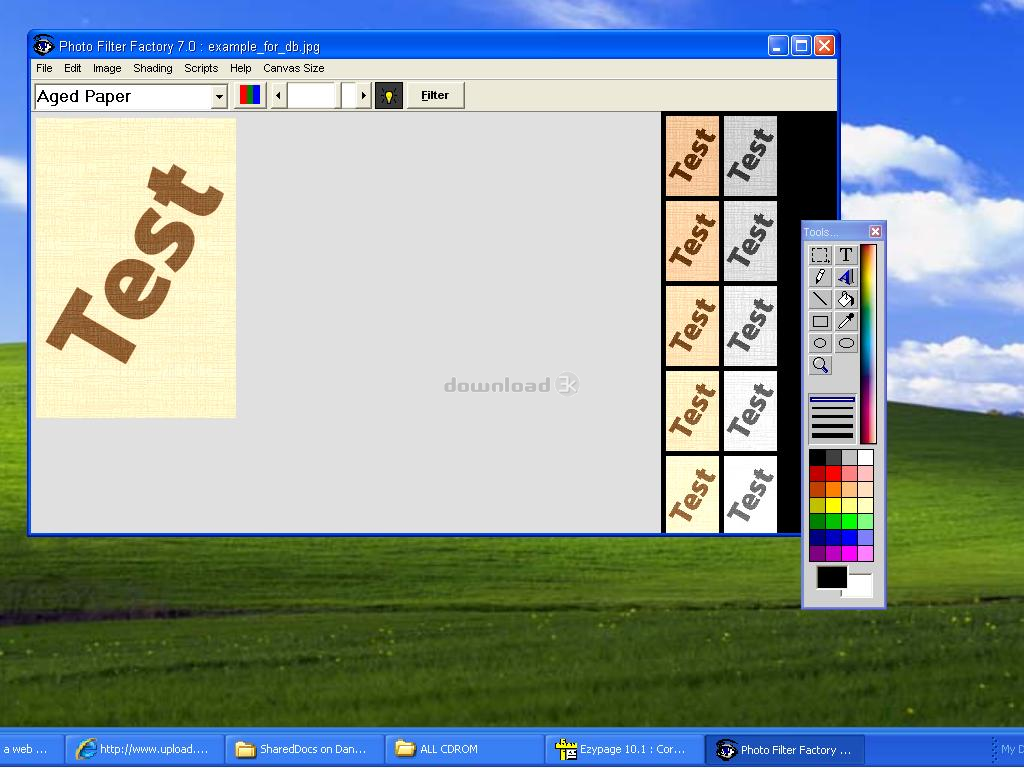The image size is (1024, 768).
Task: Select the Eyedropper color picker tool
Action: point(846,321)
